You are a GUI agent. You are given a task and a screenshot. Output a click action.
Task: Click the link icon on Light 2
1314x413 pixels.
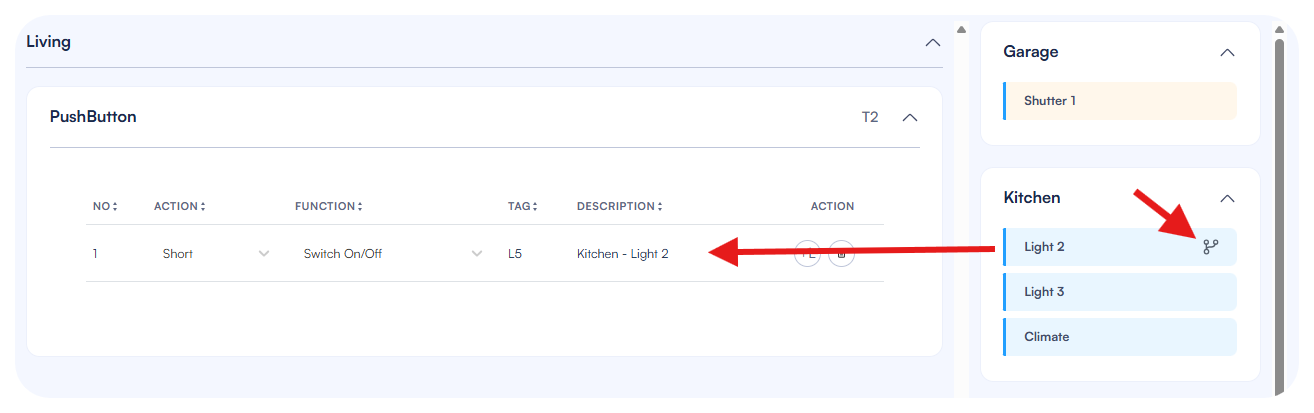1211,247
